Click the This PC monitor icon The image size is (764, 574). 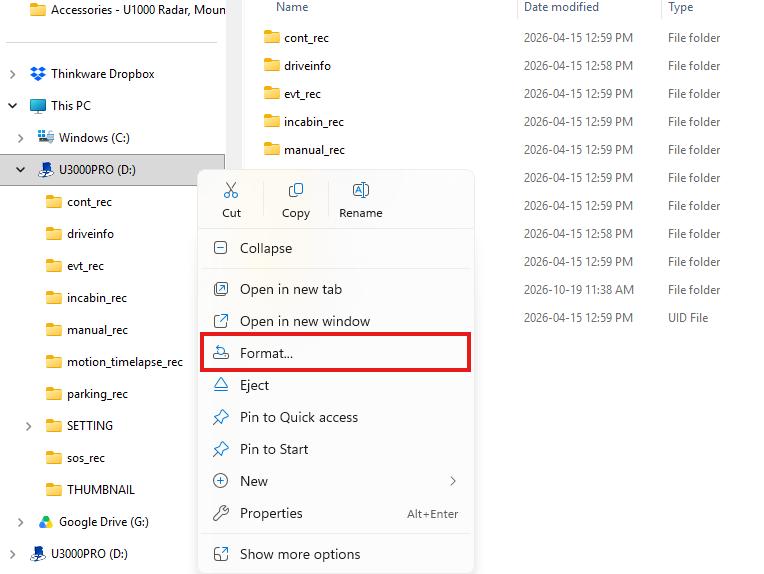point(38,106)
